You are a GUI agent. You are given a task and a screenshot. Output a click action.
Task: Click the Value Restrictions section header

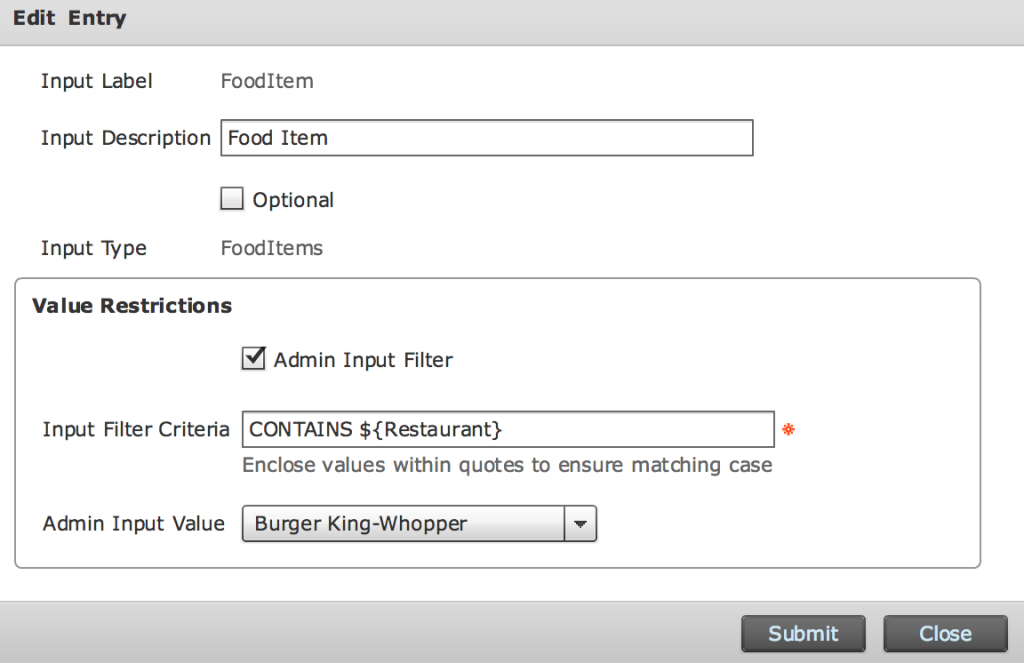tap(131, 306)
